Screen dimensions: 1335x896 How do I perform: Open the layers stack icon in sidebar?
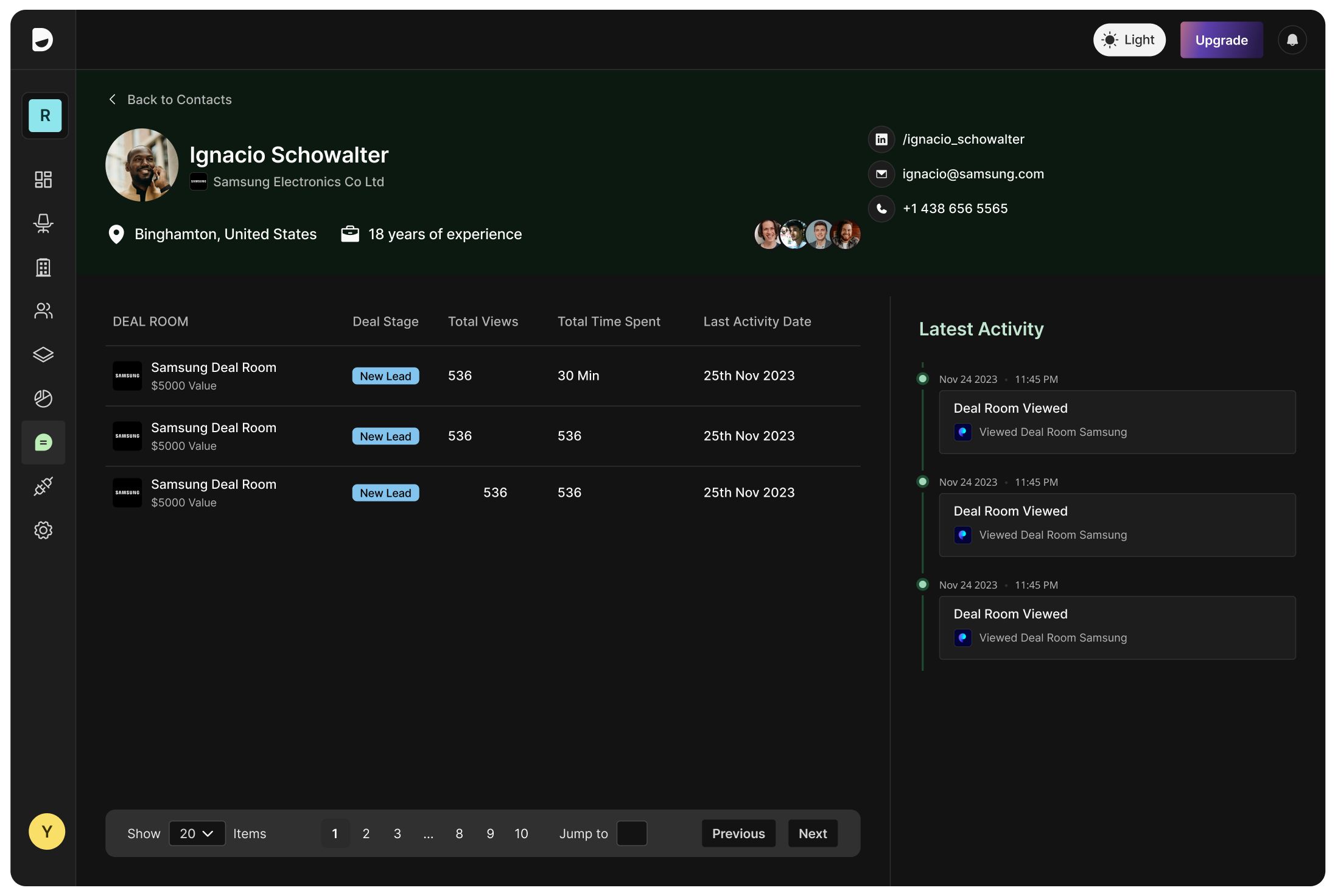pyautogui.click(x=43, y=355)
